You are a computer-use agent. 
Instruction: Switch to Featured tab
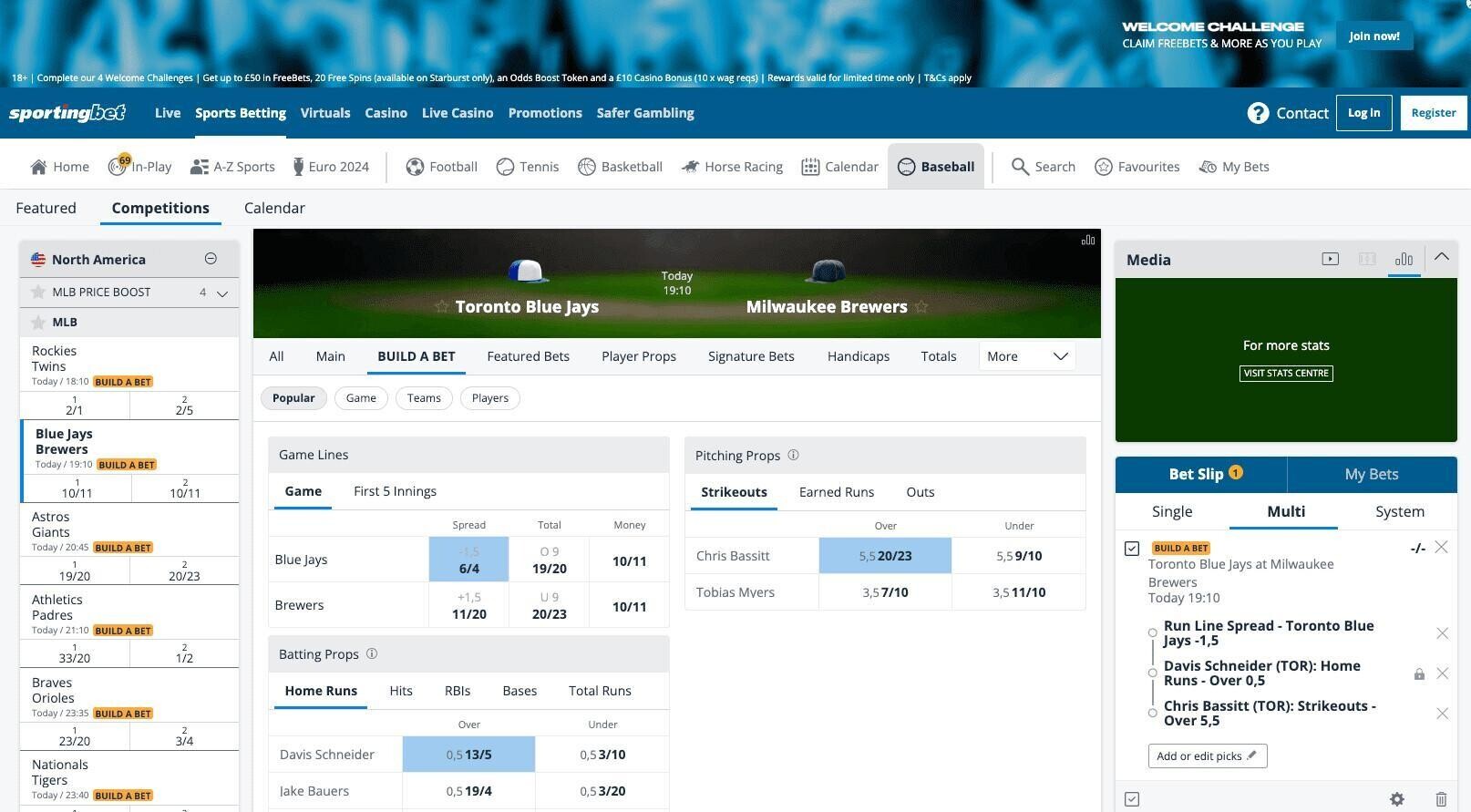click(x=46, y=208)
